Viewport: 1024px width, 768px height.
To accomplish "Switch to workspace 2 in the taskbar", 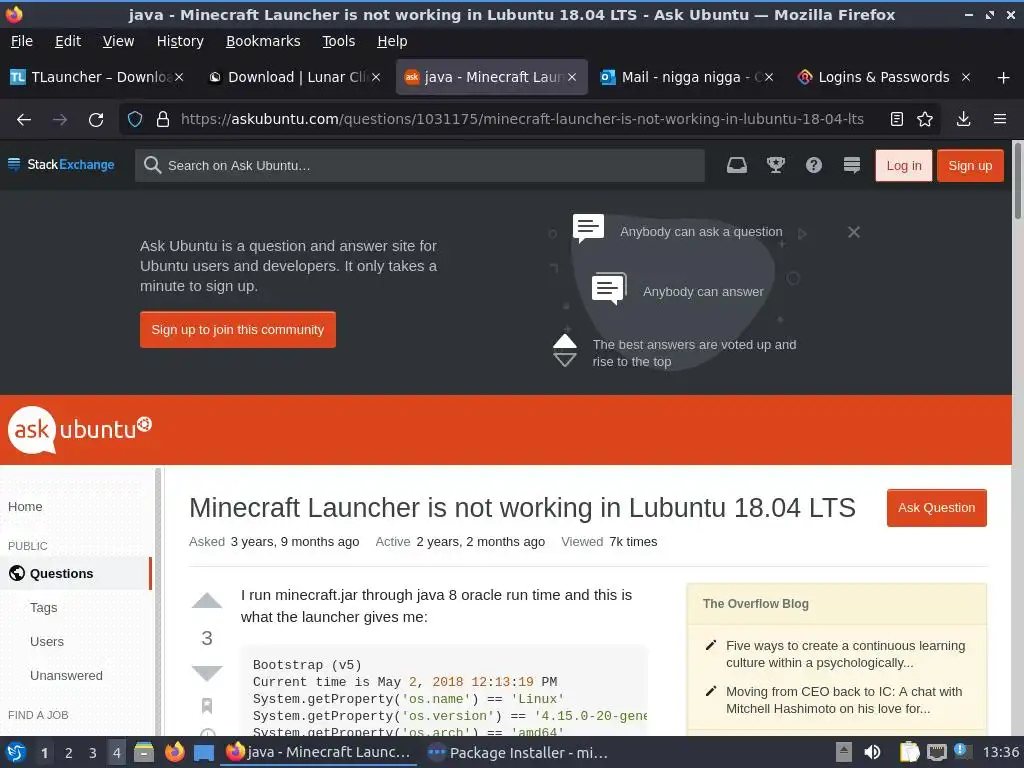I will point(69,753).
